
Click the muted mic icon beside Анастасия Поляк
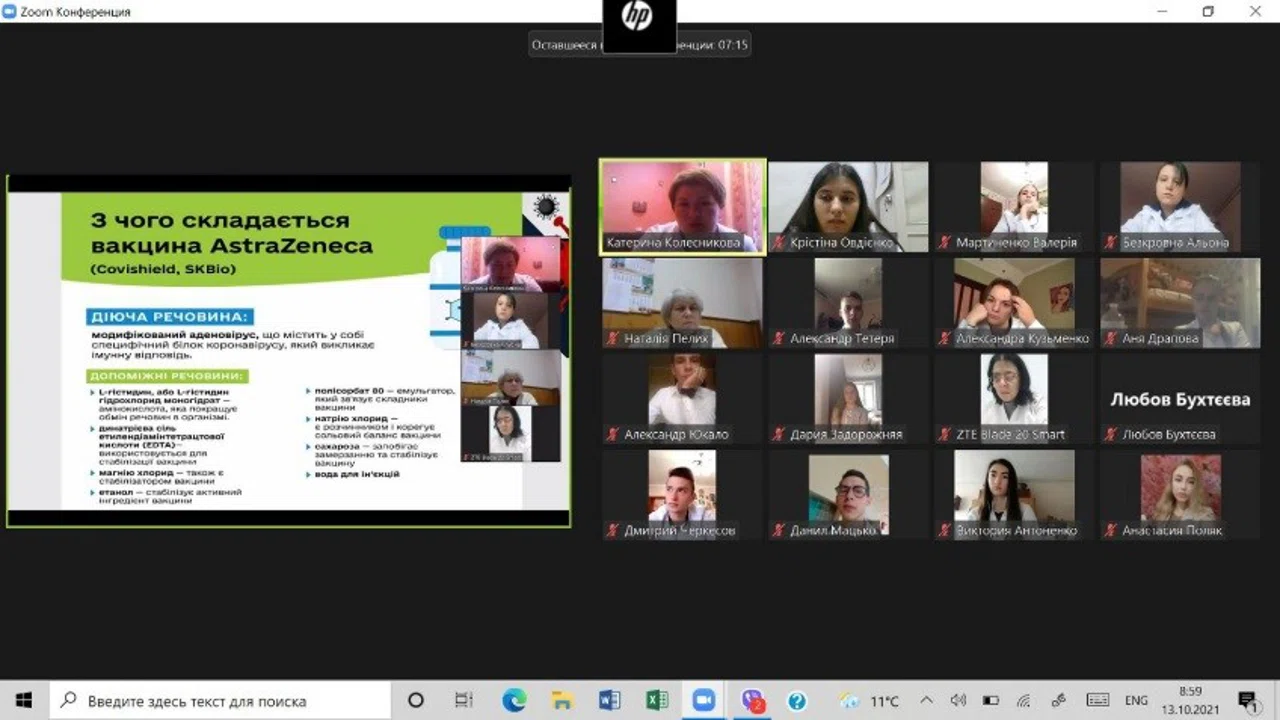point(1111,530)
